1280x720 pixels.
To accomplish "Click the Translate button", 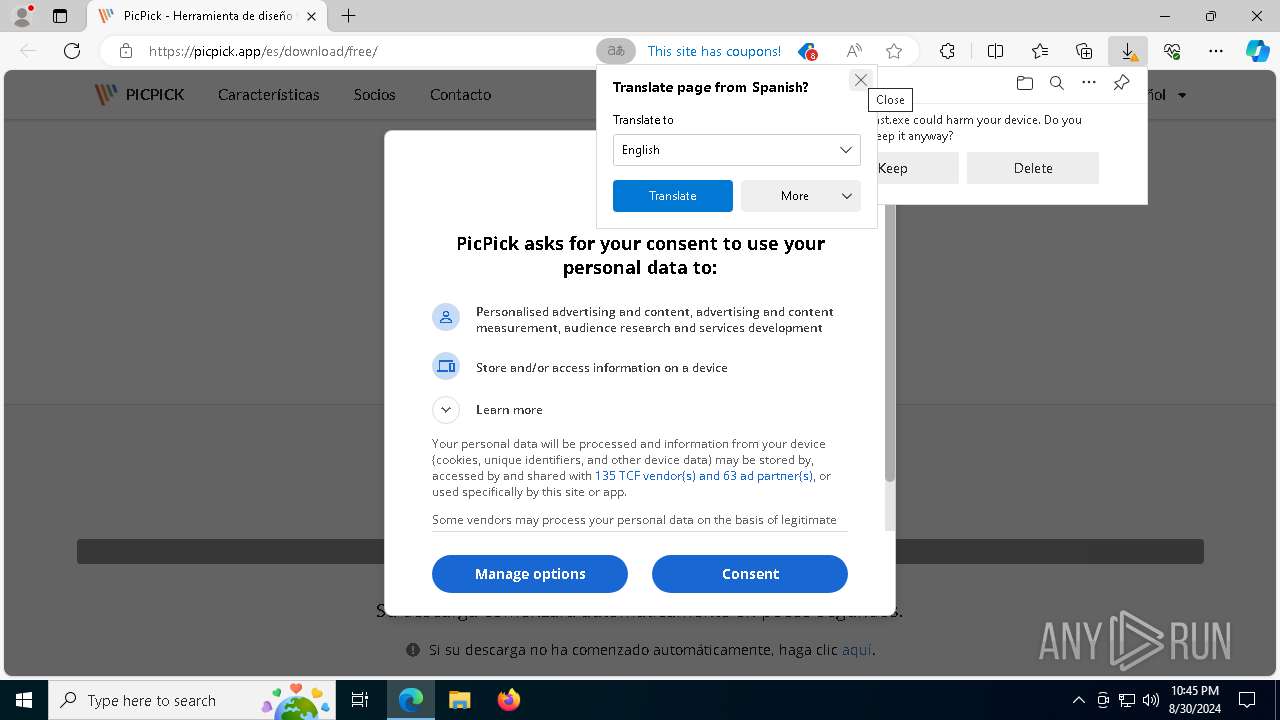I will tap(672, 196).
